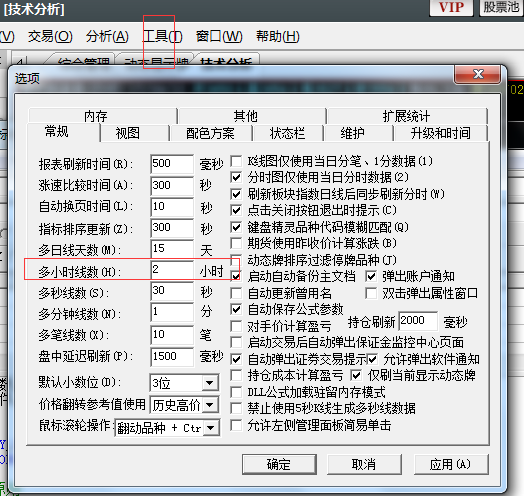Enable 自动更新曾用名 checkbox

click(236, 293)
